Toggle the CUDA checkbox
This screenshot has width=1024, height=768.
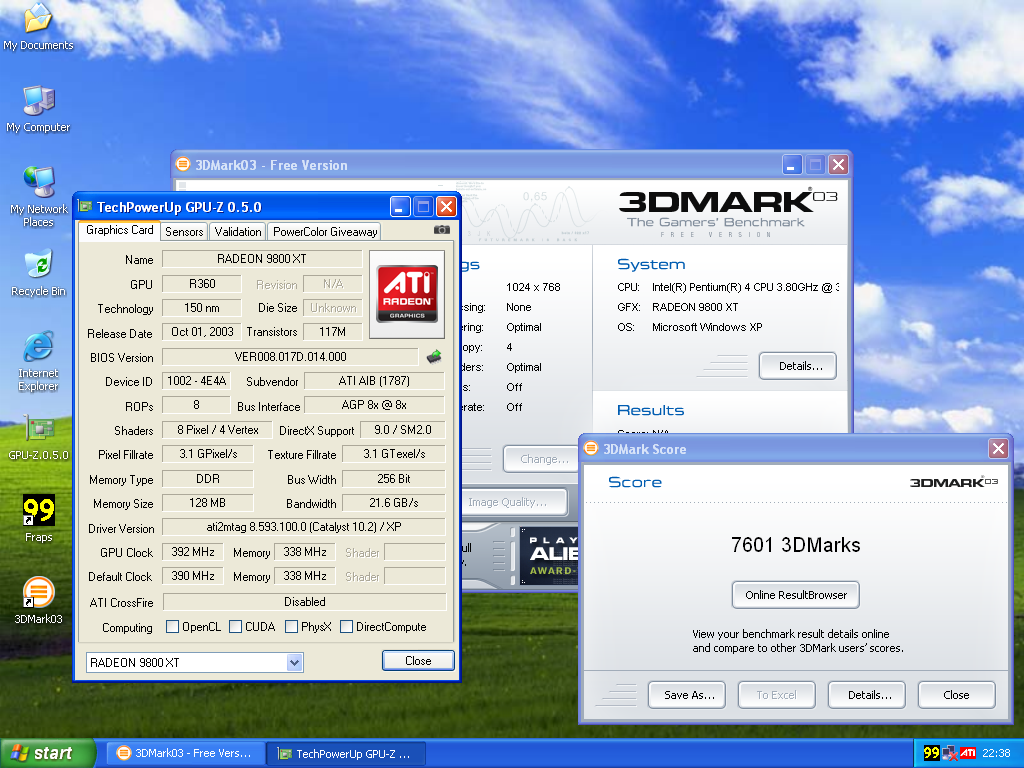point(236,627)
